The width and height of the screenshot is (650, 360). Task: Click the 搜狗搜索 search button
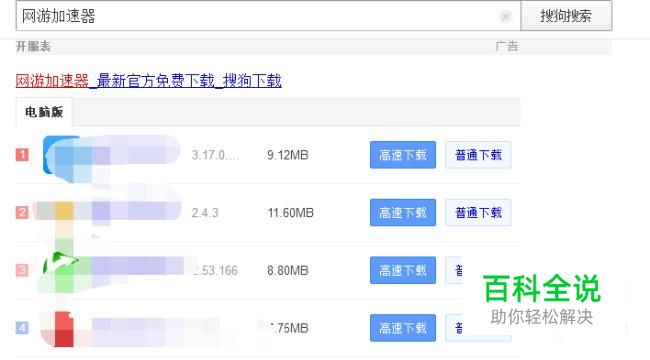(x=566, y=16)
